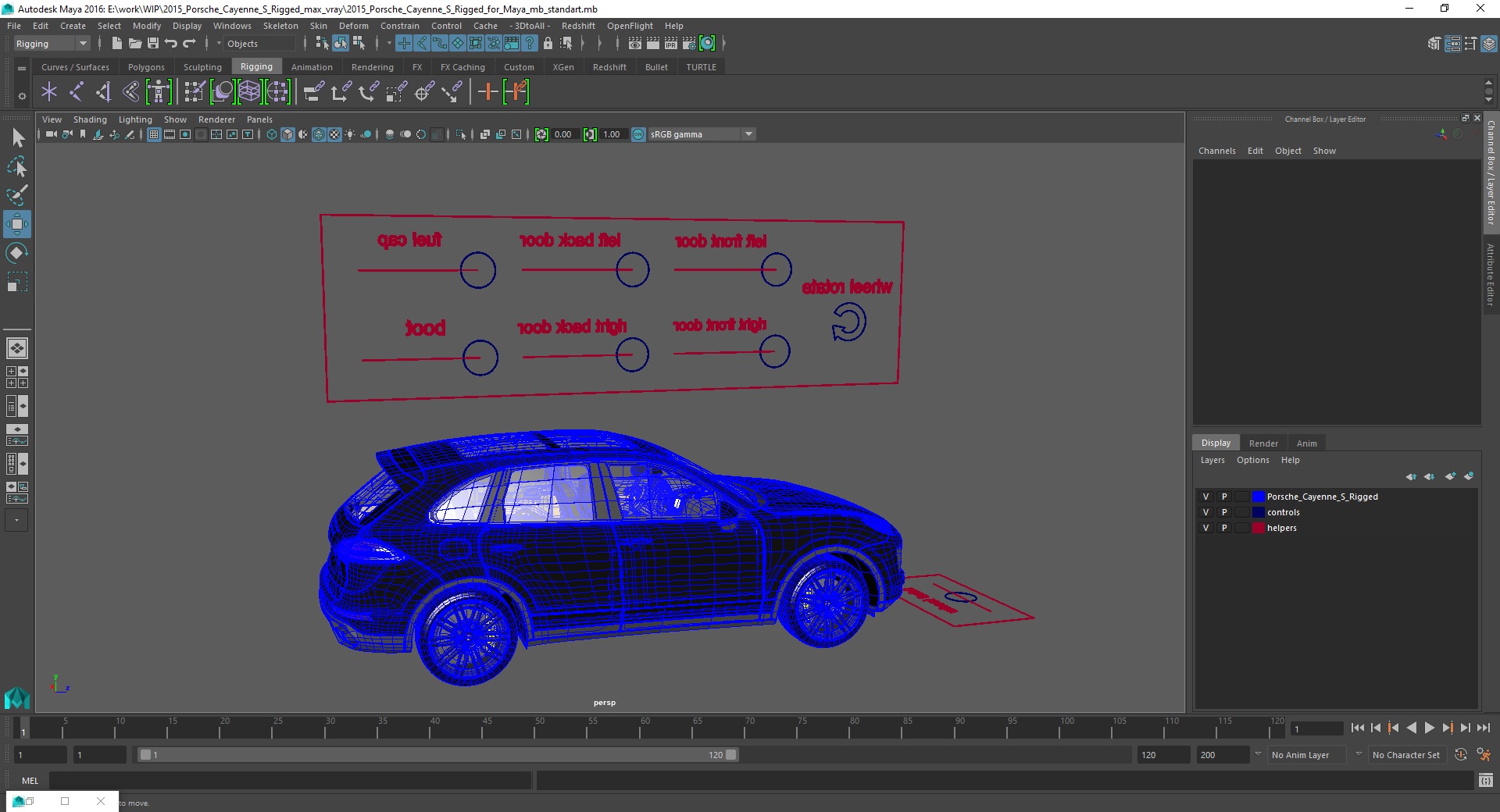The height and width of the screenshot is (812, 1500).
Task: Play animation backwards
Action: pos(1411,728)
